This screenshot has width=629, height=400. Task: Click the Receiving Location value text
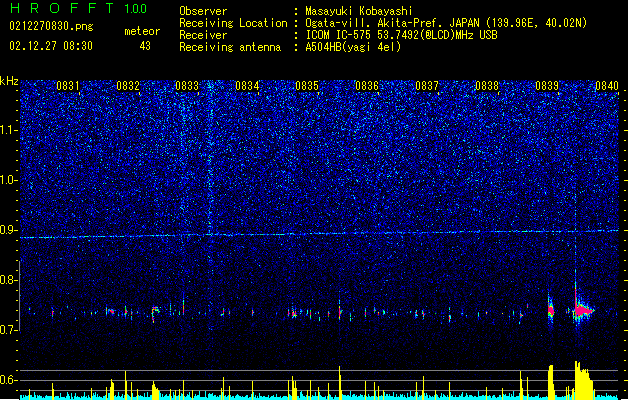click(x=446, y=23)
